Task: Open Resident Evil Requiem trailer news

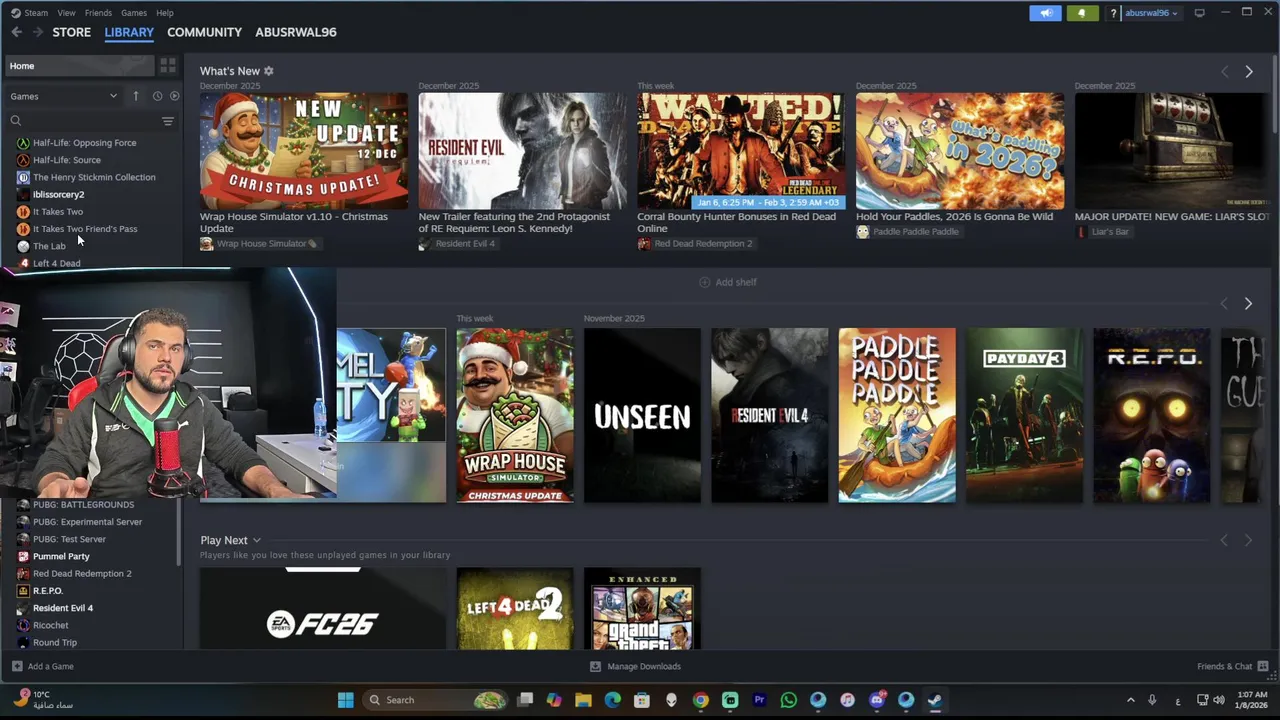Action: tap(522, 151)
